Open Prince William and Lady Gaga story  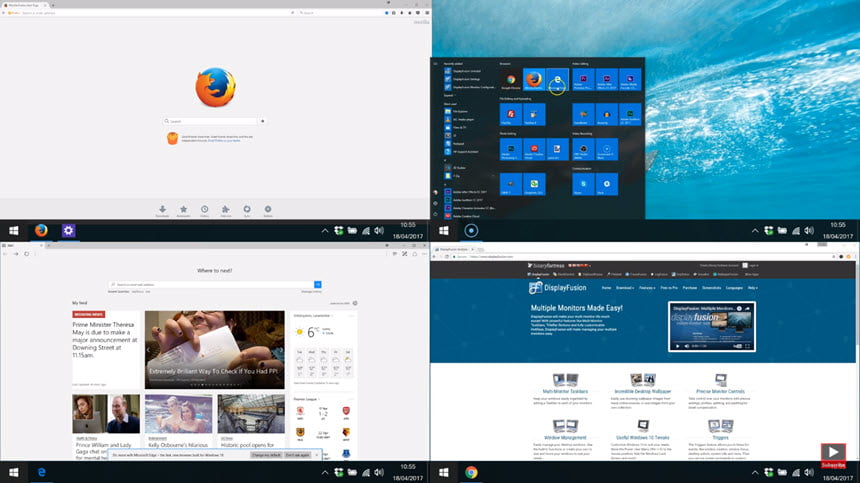click(106, 428)
